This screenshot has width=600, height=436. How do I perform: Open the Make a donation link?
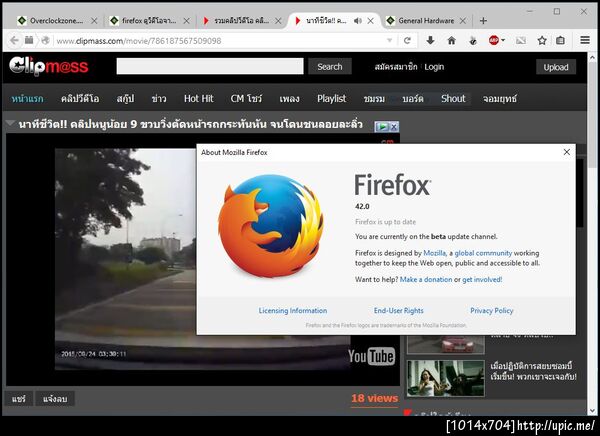click(426, 279)
